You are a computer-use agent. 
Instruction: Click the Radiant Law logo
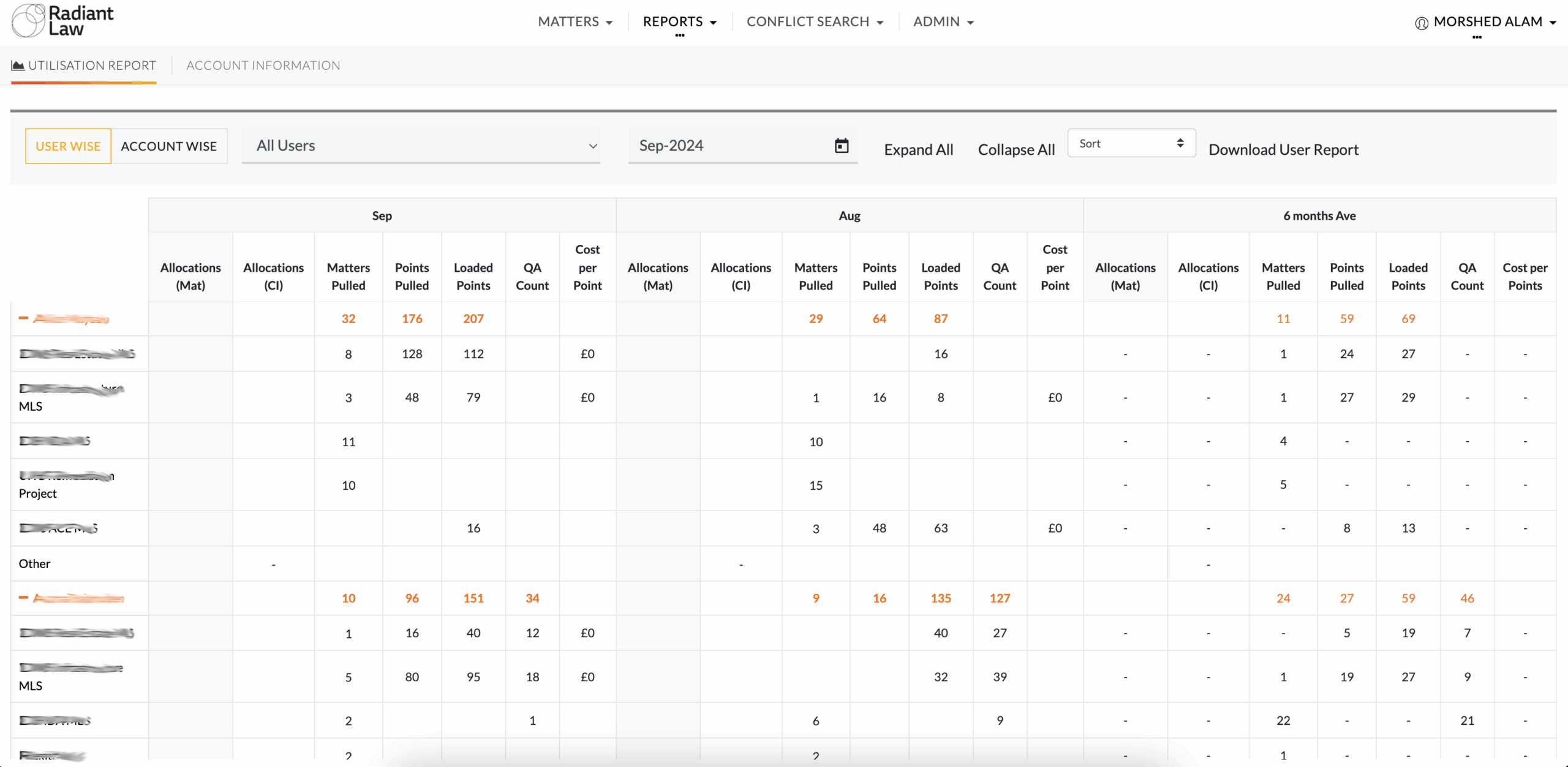click(x=62, y=21)
